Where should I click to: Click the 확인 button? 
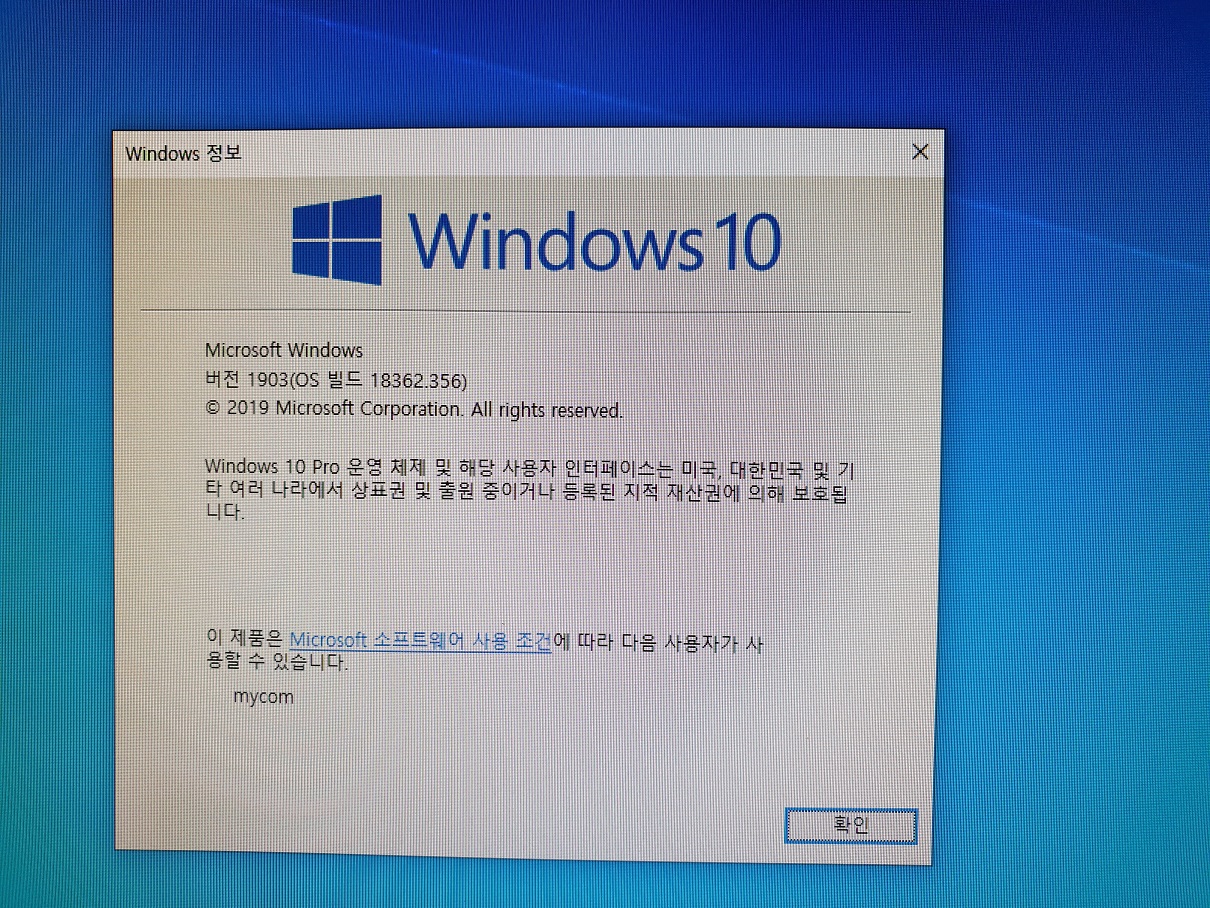[x=850, y=825]
